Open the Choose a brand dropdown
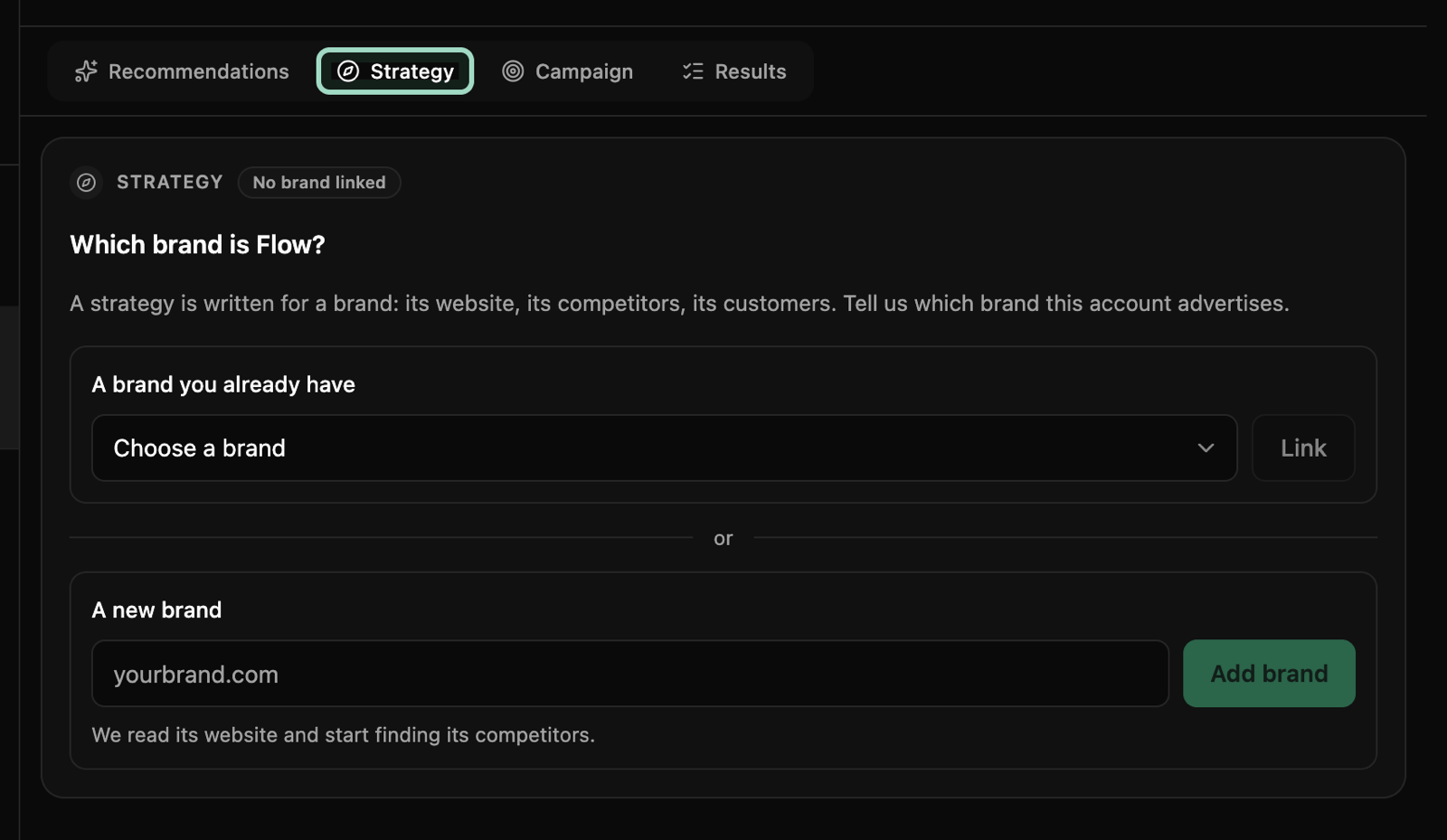Image resolution: width=1447 pixels, height=840 pixels. 664,448
